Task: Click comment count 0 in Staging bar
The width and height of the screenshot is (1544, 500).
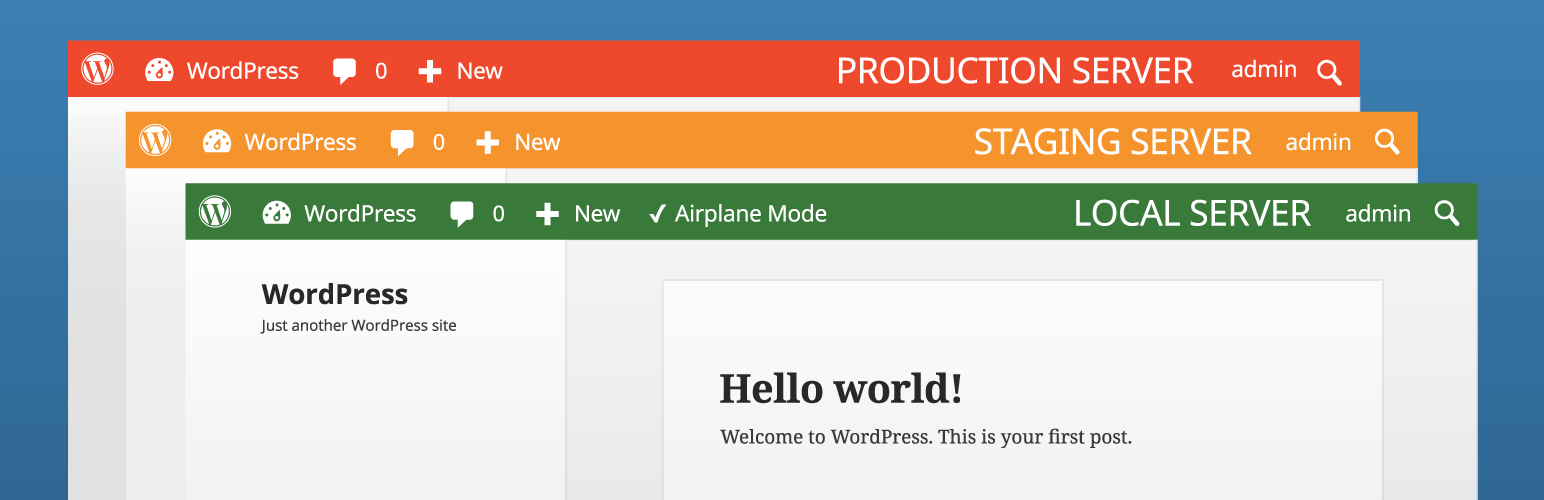Action: (x=439, y=143)
